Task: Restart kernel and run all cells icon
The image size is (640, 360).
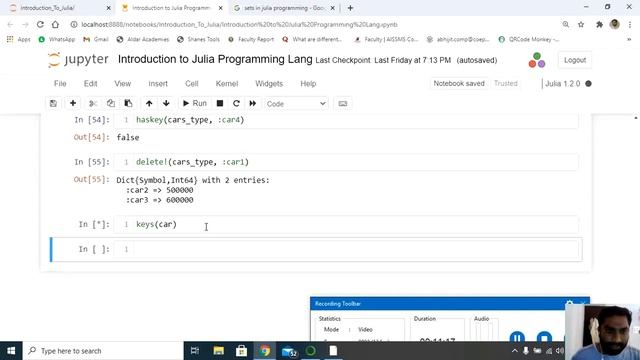Action: 253,103
